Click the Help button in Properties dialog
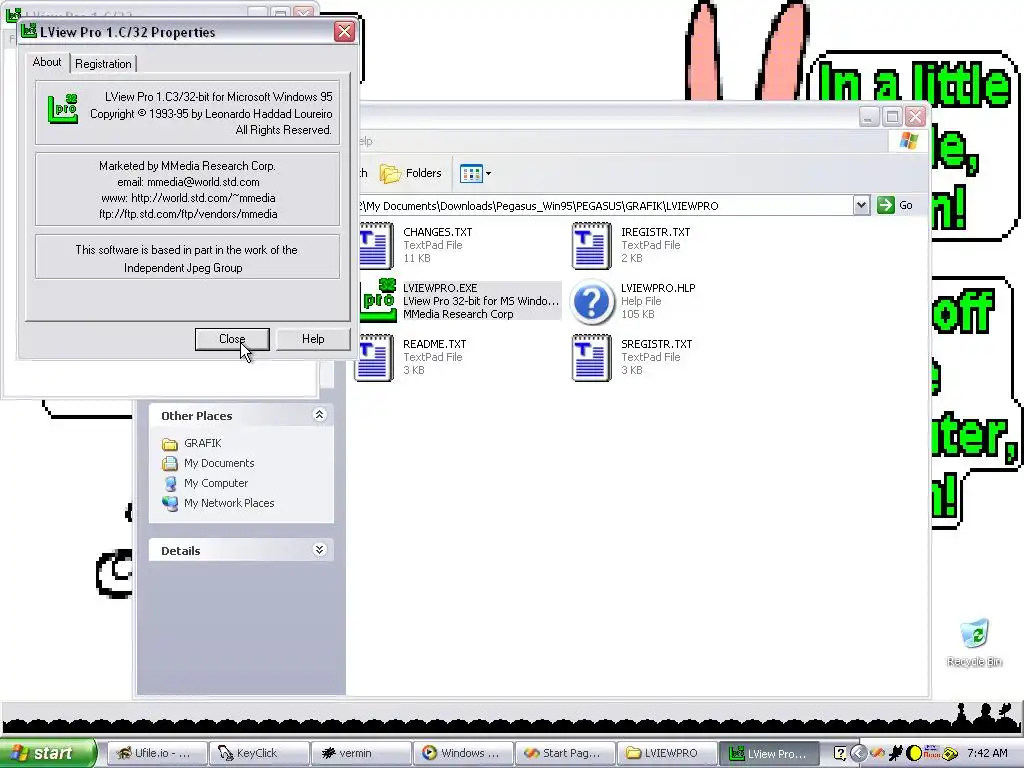 [313, 339]
